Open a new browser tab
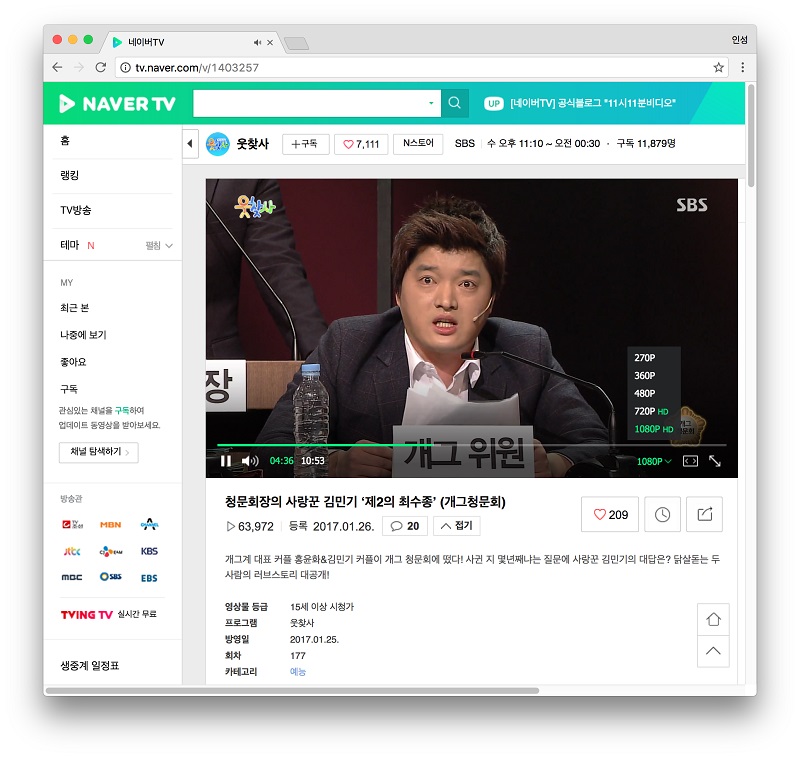Image resolution: width=800 pixels, height=758 pixels. pos(296,44)
